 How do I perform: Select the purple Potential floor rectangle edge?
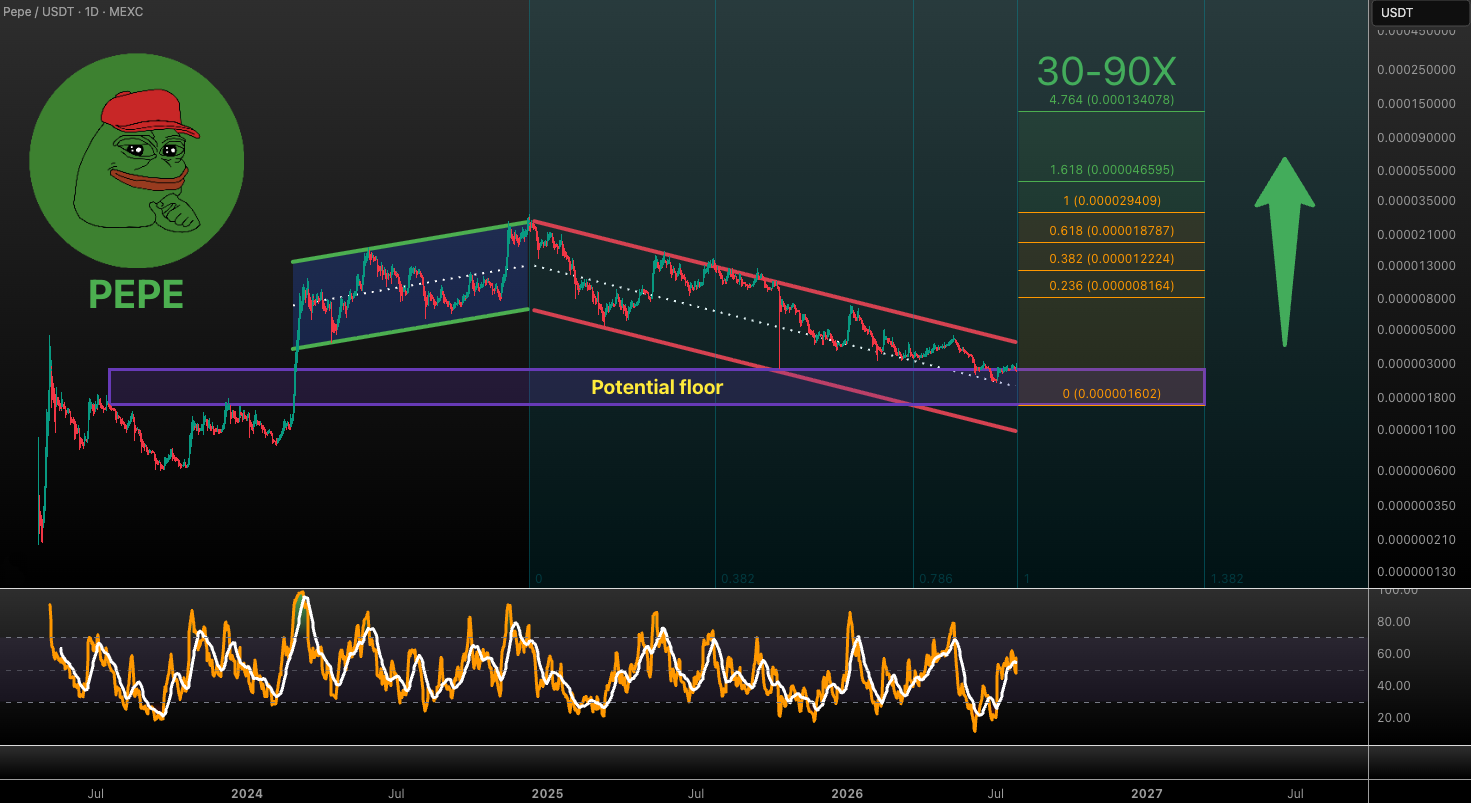coord(657,370)
